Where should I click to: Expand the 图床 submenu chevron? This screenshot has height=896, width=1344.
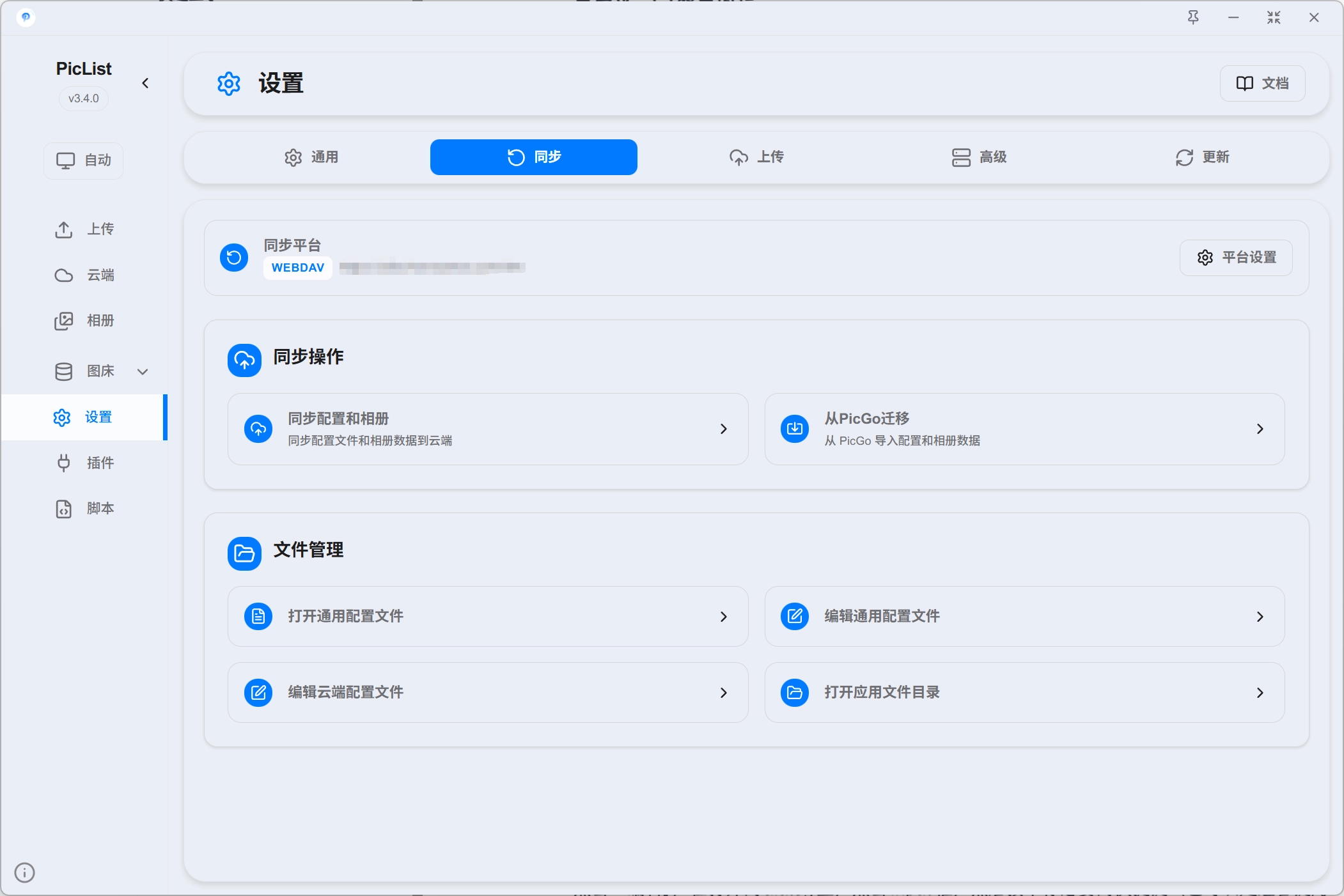click(x=143, y=371)
